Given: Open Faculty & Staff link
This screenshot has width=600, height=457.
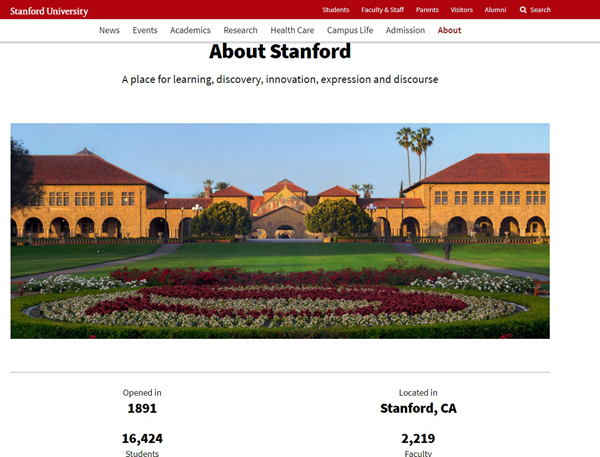Looking at the screenshot, I should [x=383, y=10].
